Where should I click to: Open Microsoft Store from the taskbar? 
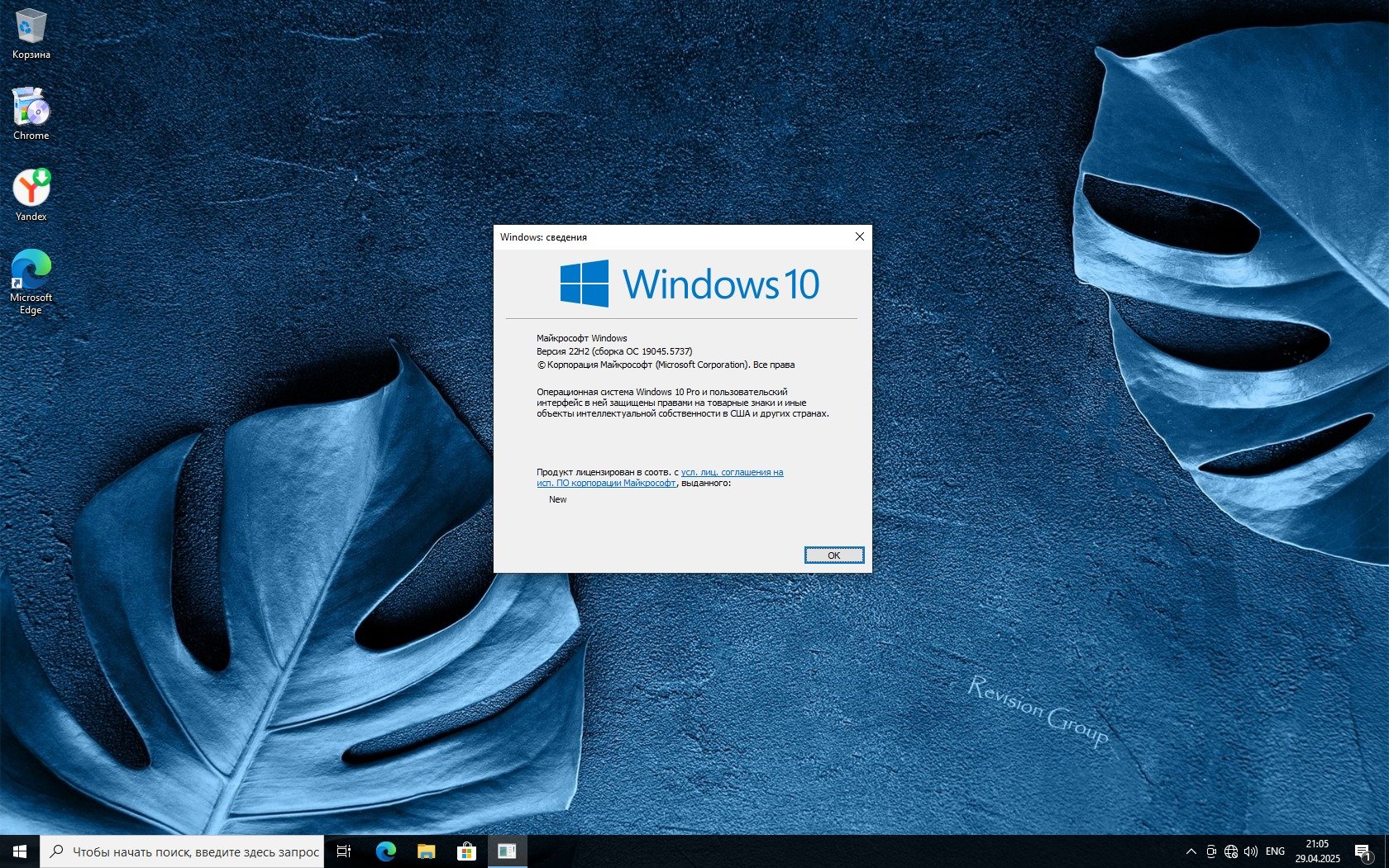pos(466,851)
